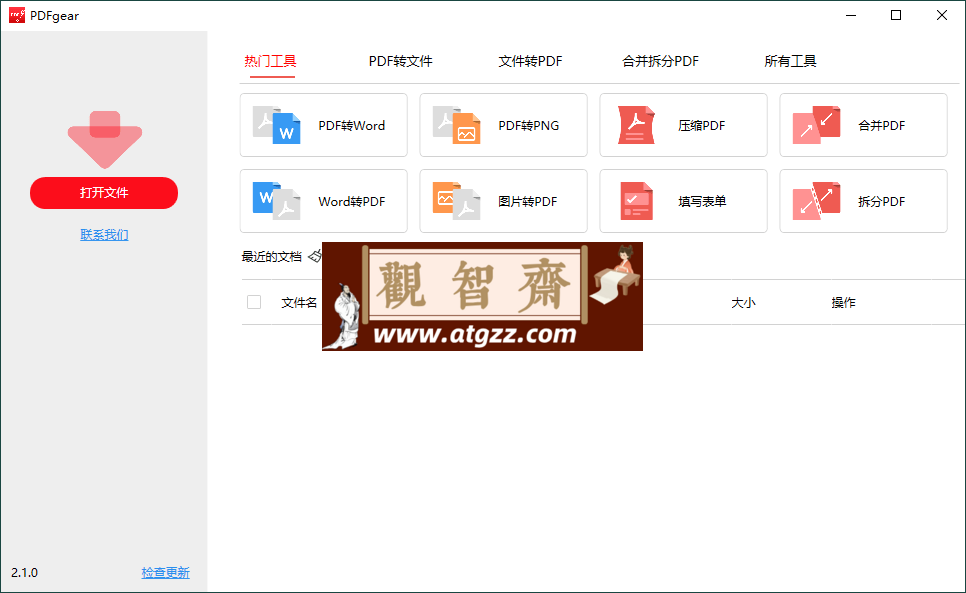Click the 最近的文档 heading
This screenshot has height=593, width=966.
pyautogui.click(x=272, y=257)
